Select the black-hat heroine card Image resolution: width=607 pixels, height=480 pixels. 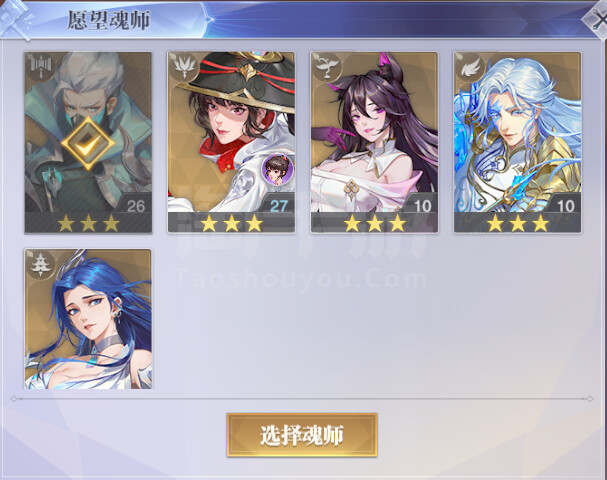[231, 142]
